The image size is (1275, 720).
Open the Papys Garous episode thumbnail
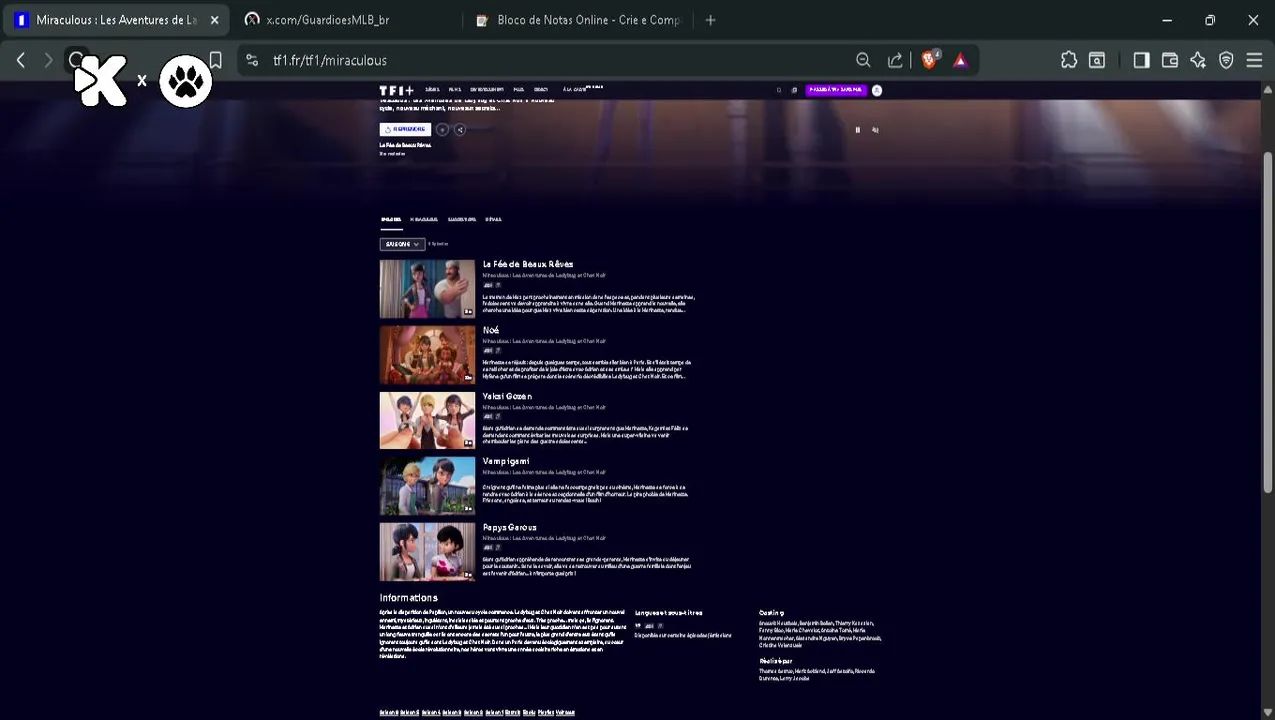click(x=427, y=552)
